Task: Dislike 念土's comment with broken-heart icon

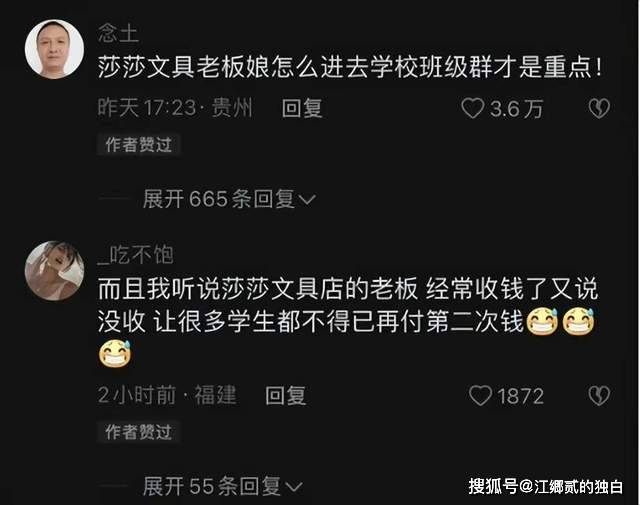Action: point(599,109)
